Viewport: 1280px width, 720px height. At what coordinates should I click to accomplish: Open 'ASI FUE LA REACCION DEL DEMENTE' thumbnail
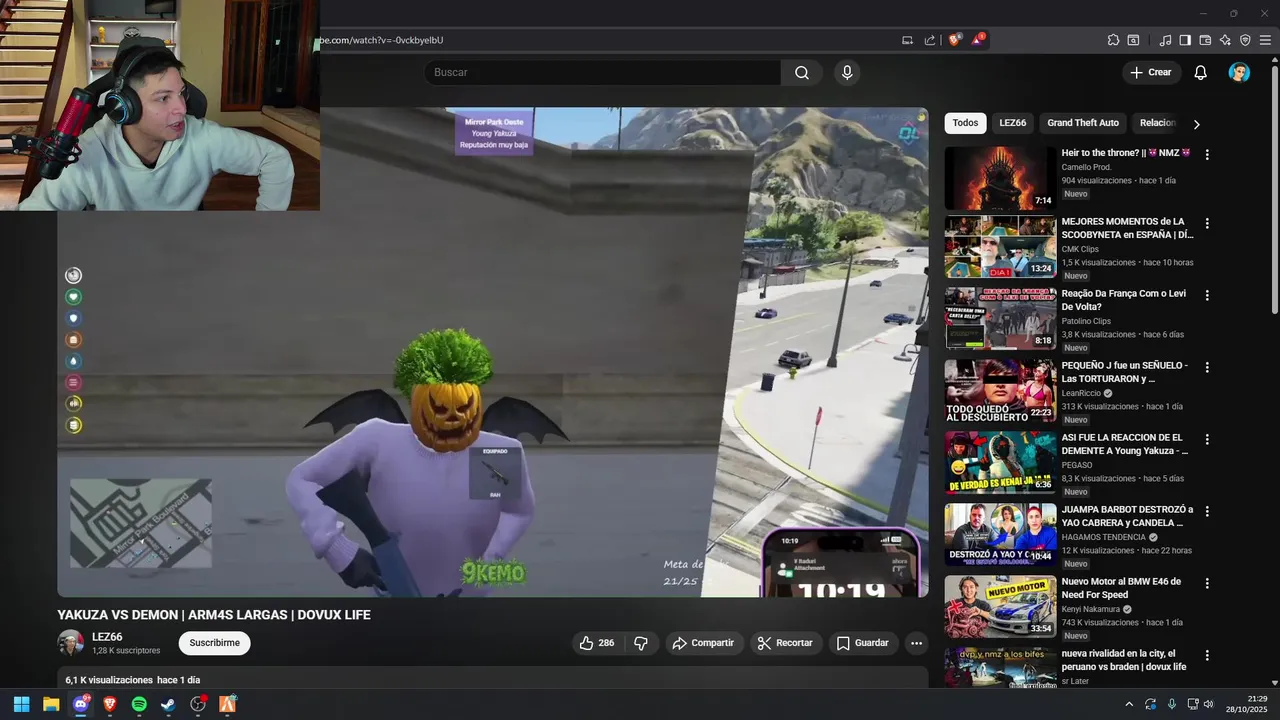(x=1000, y=462)
